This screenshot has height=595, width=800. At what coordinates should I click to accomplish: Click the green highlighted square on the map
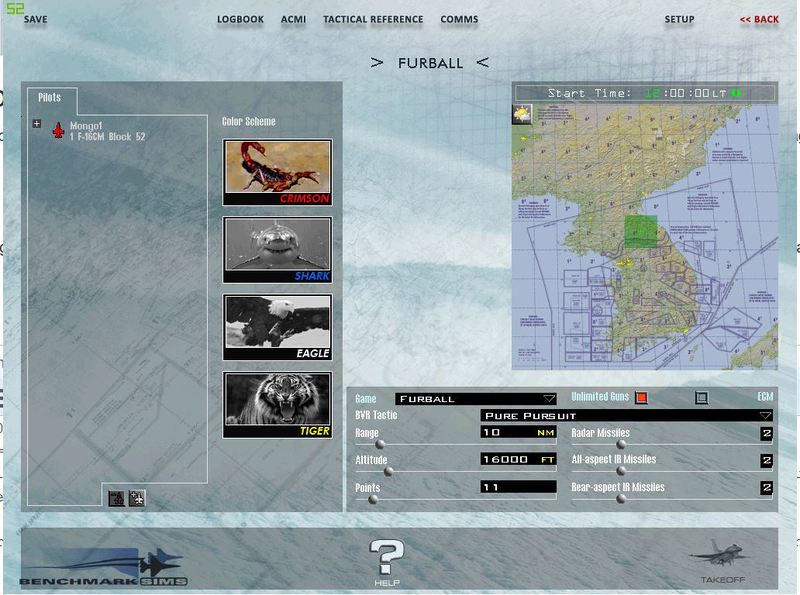coord(641,232)
